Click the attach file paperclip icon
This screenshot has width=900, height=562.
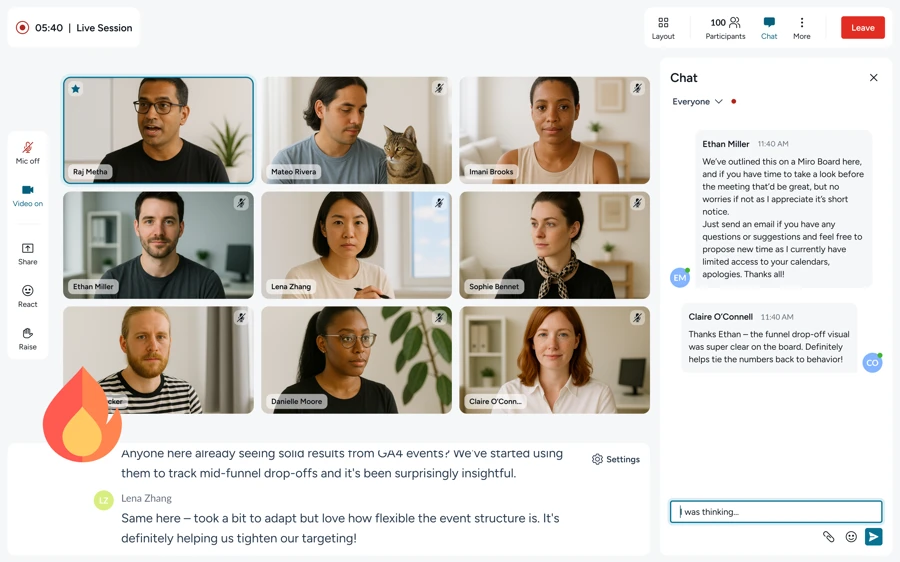click(828, 537)
